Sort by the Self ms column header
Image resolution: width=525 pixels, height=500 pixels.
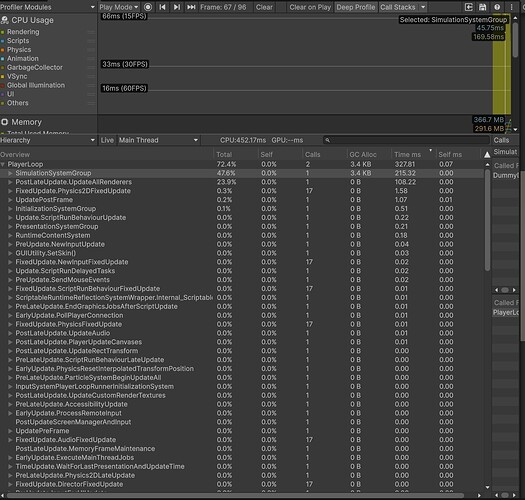pos(458,154)
